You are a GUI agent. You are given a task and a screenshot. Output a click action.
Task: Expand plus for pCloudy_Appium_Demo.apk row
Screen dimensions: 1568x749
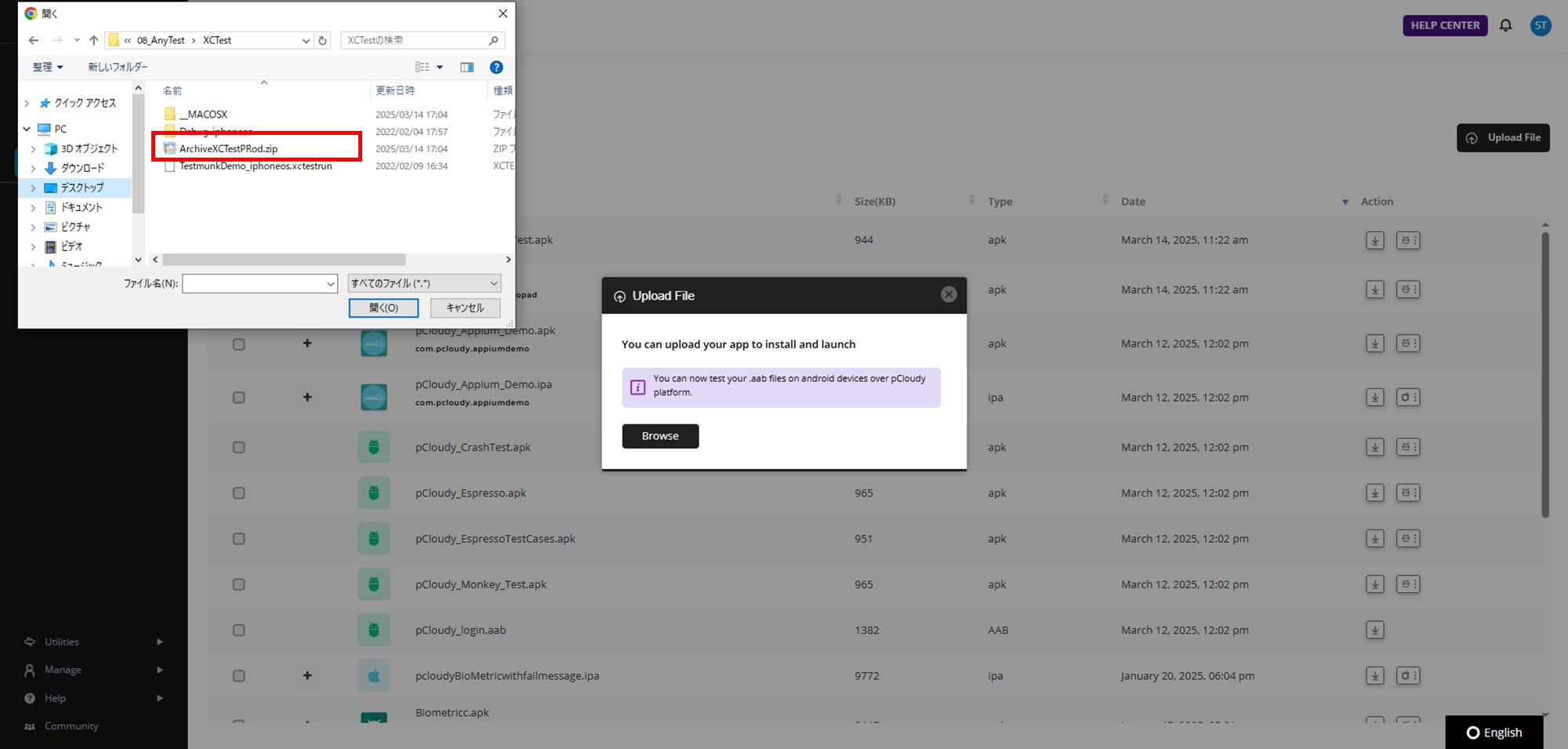(307, 344)
